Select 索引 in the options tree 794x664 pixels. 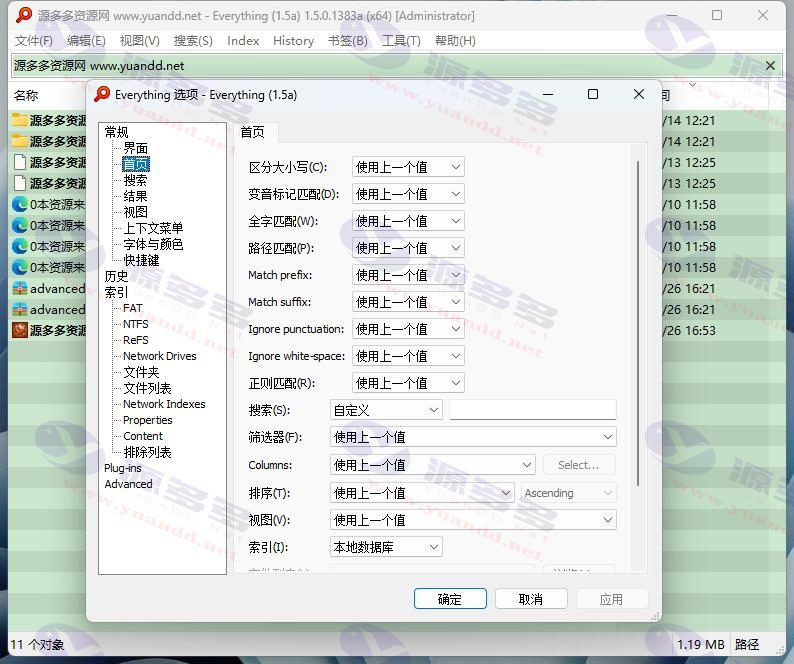pyautogui.click(x=116, y=293)
